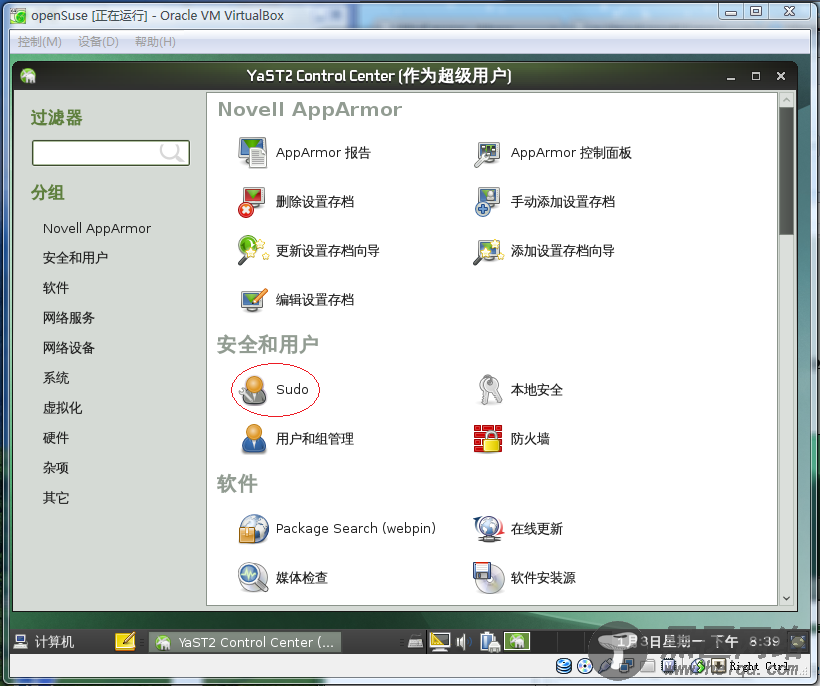Open the 编辑设置存档 icon
This screenshot has height=686, width=820.
tap(254, 300)
